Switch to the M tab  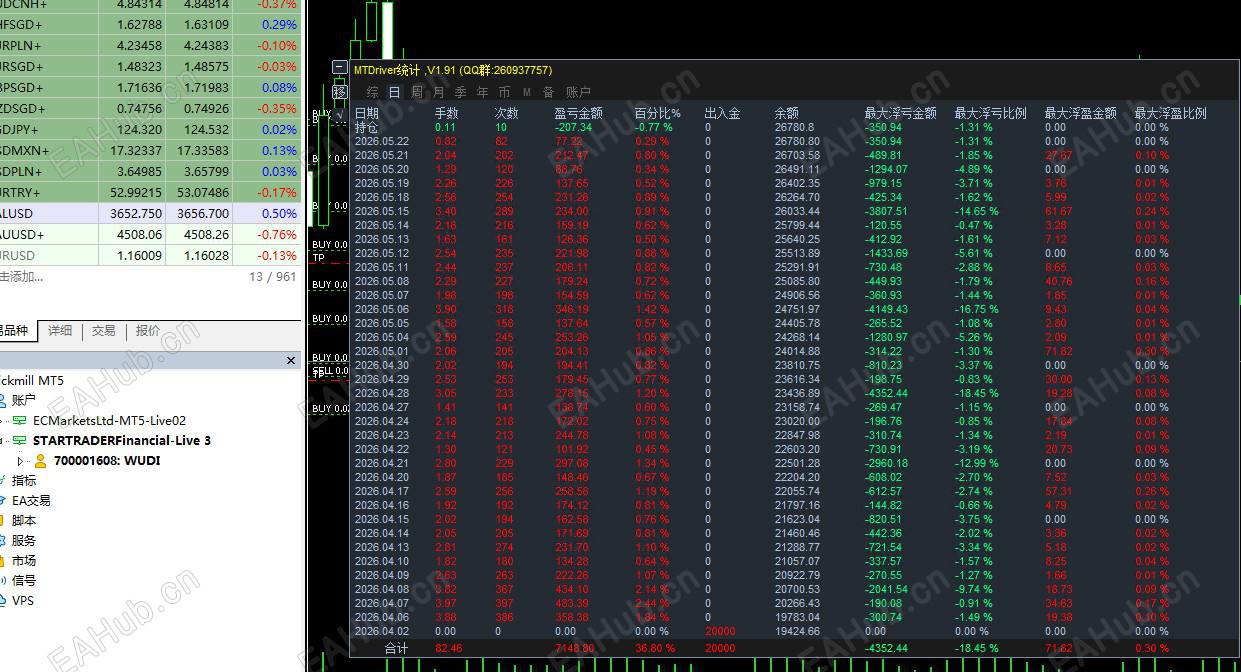[527, 92]
